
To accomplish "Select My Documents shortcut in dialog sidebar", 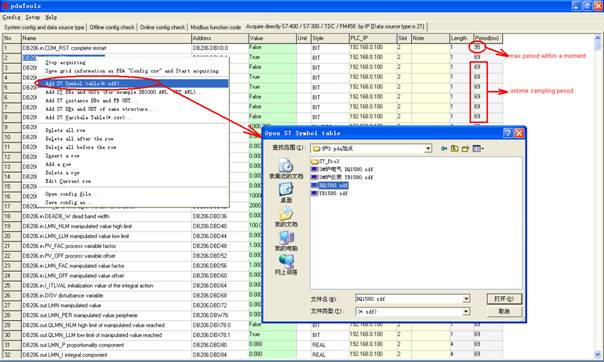I will point(286,217).
